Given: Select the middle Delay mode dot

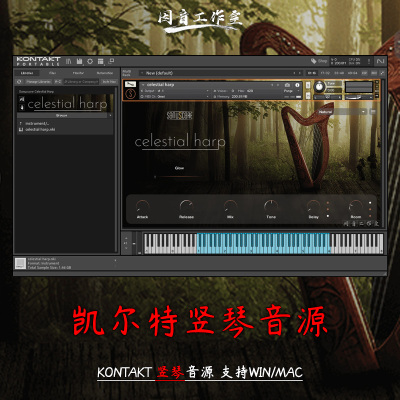Looking at the screenshot, I should [x=328, y=209].
